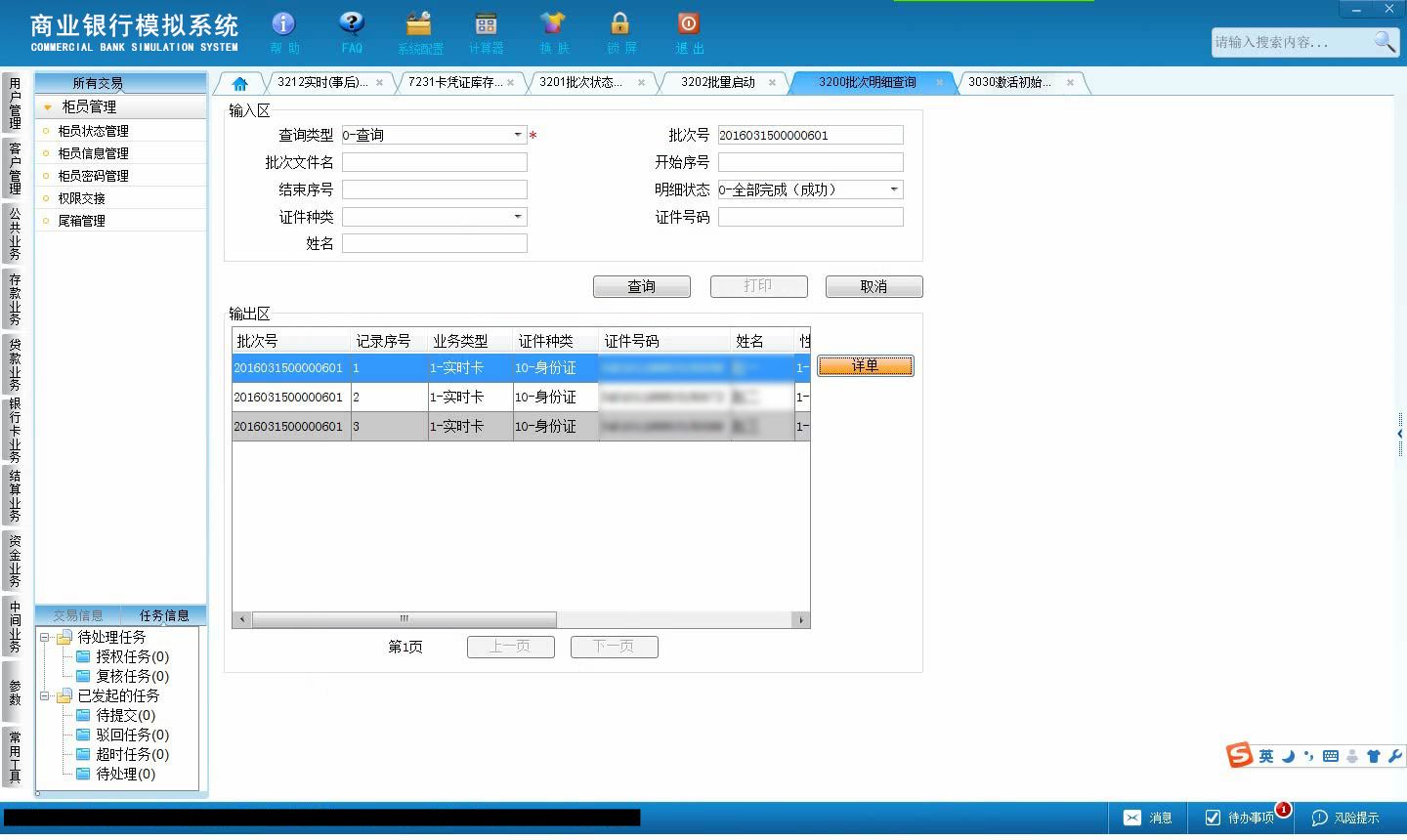Screen dimensions: 1407x840
Task: Close the 3030激活初始 tab
Action: pos(1070,83)
